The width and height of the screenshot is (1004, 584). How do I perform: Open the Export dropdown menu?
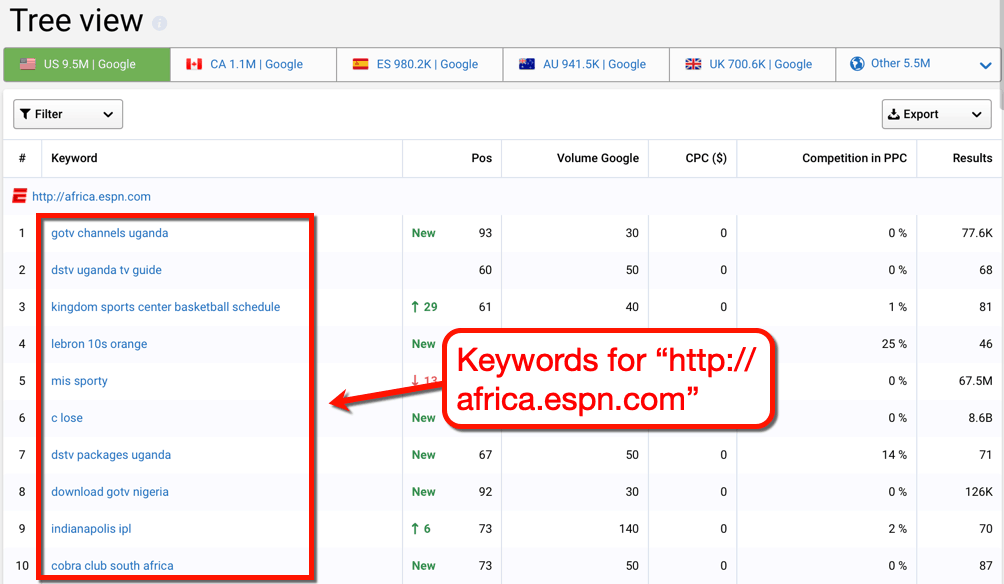(x=936, y=114)
